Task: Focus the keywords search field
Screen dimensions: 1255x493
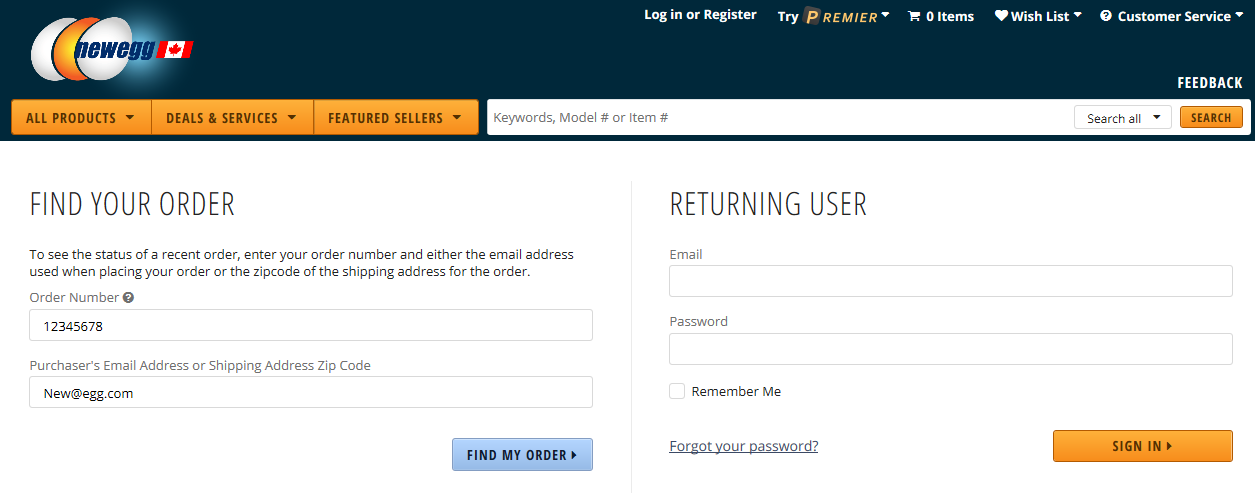Action: click(780, 118)
